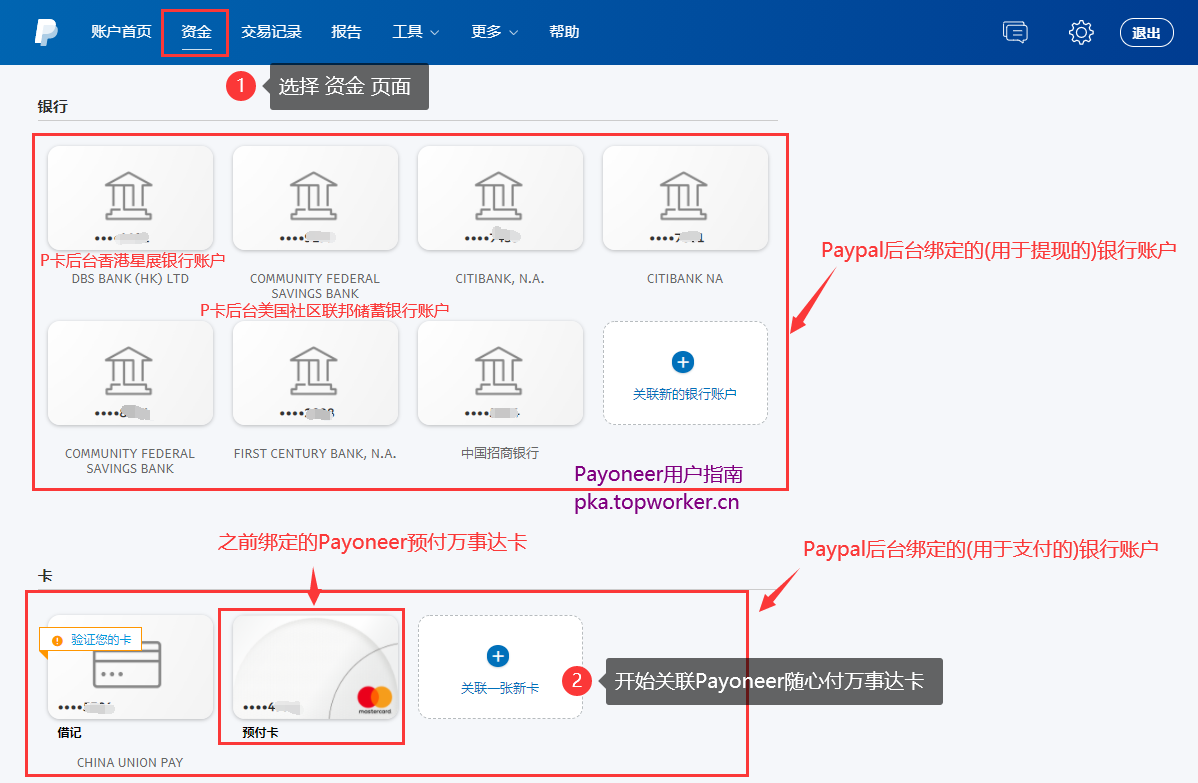1198x783 pixels.
Task: Expand the 更多 dropdown menu
Action: coord(492,31)
